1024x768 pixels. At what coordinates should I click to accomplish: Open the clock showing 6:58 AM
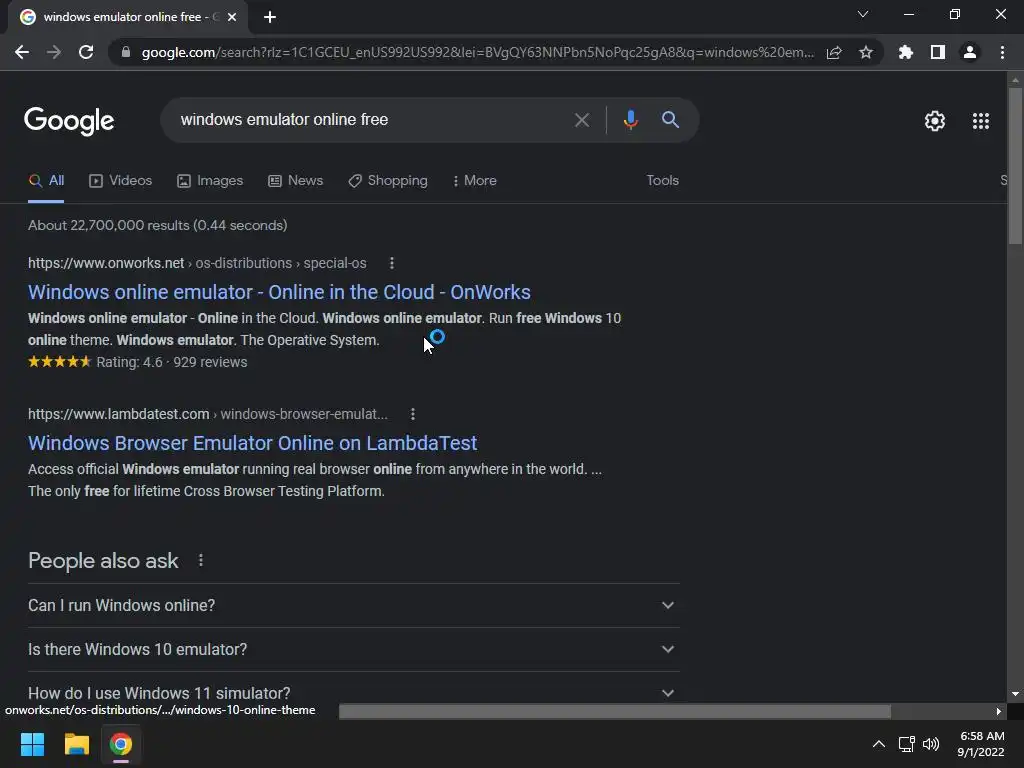pos(981,744)
